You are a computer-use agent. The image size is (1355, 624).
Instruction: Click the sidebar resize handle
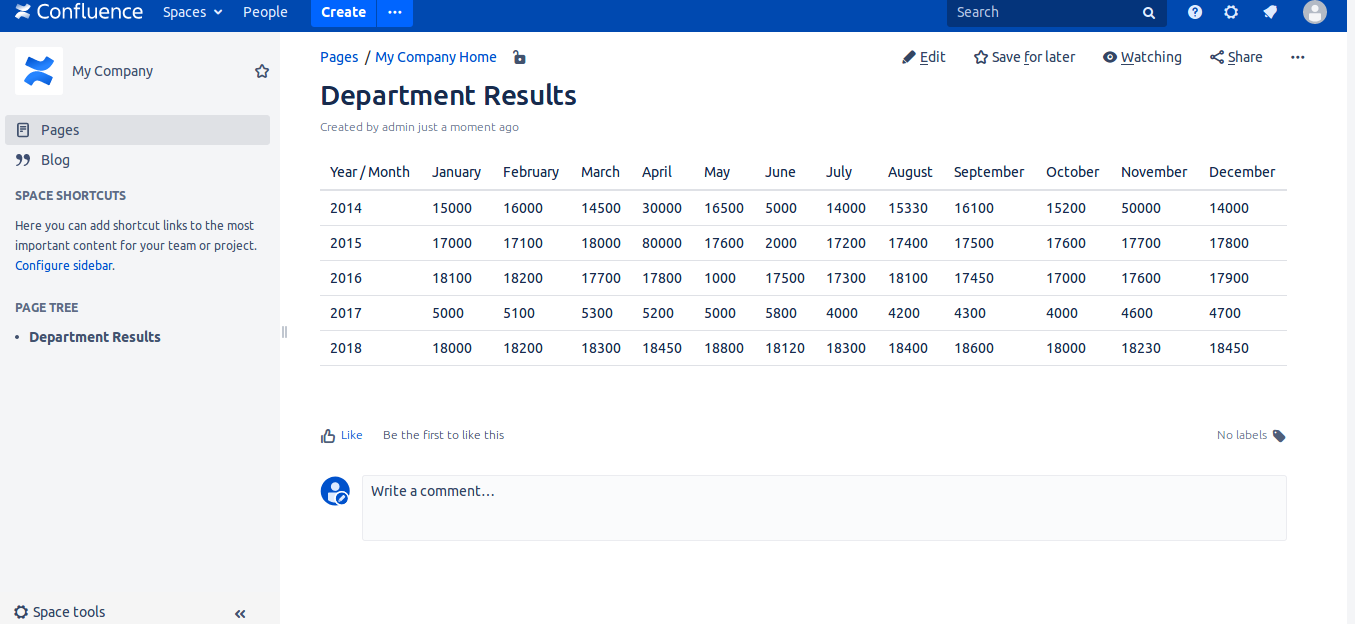[x=284, y=332]
